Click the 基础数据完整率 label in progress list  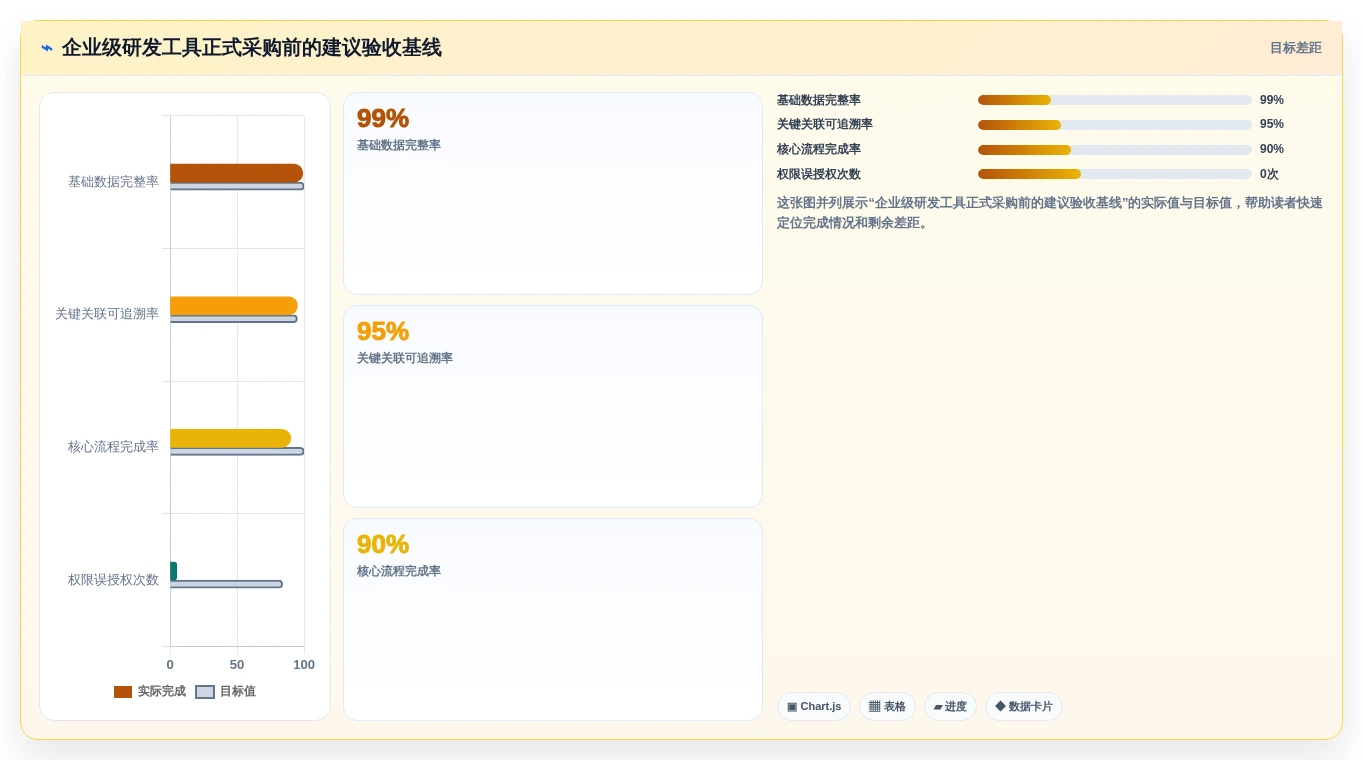[819, 100]
